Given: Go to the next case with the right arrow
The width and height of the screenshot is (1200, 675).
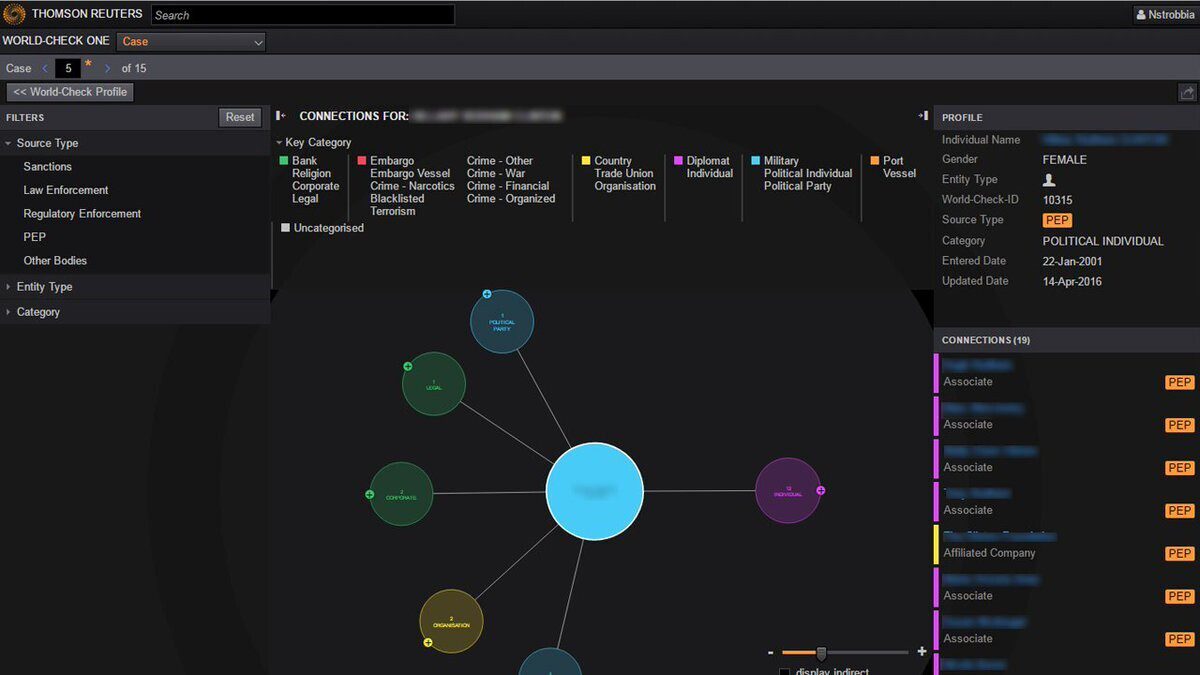Looking at the screenshot, I should 107,68.
